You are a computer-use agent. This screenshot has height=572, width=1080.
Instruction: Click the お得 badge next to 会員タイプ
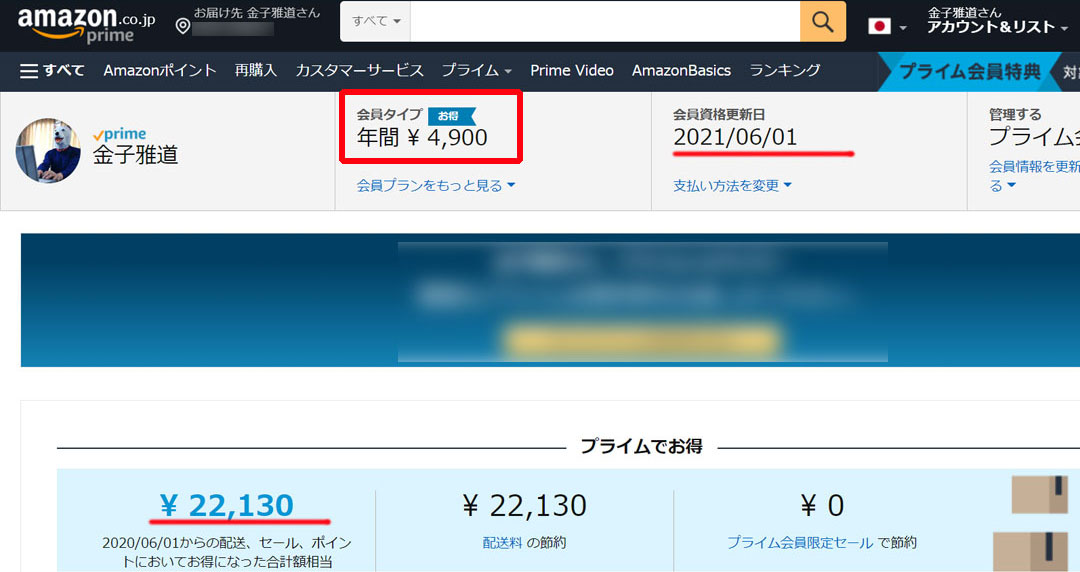pos(451,116)
